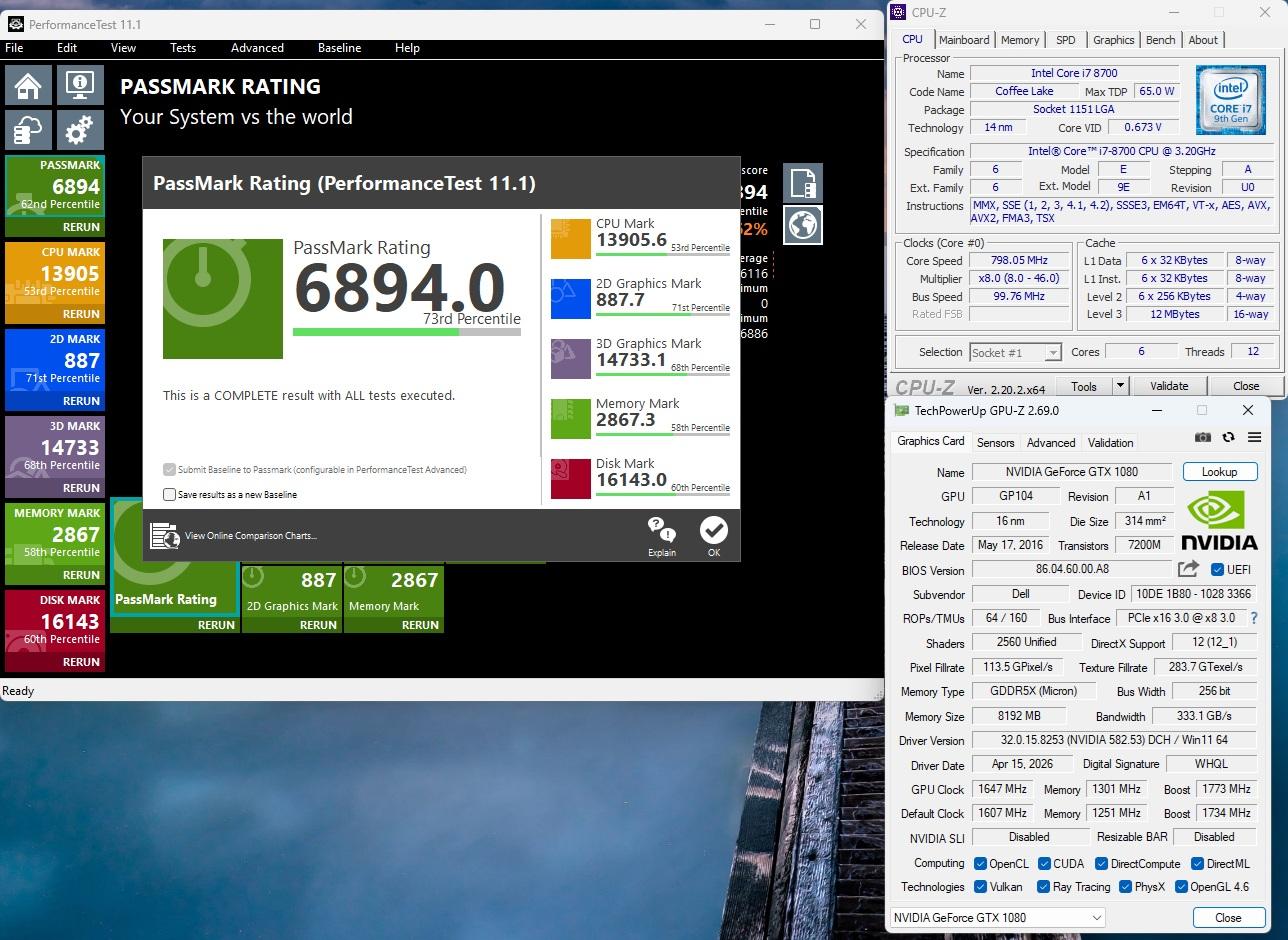Switch to the Bench tab in CPU-Z
The width and height of the screenshot is (1288, 940).
(1161, 40)
